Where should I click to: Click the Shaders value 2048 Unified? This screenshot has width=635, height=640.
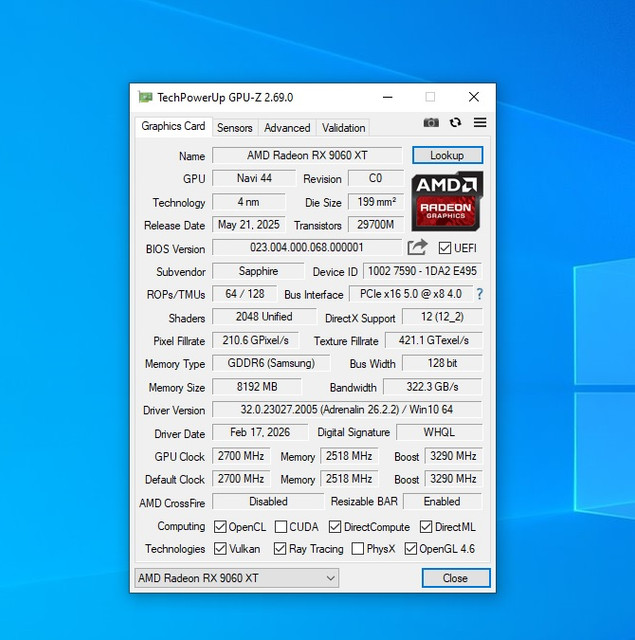264,317
